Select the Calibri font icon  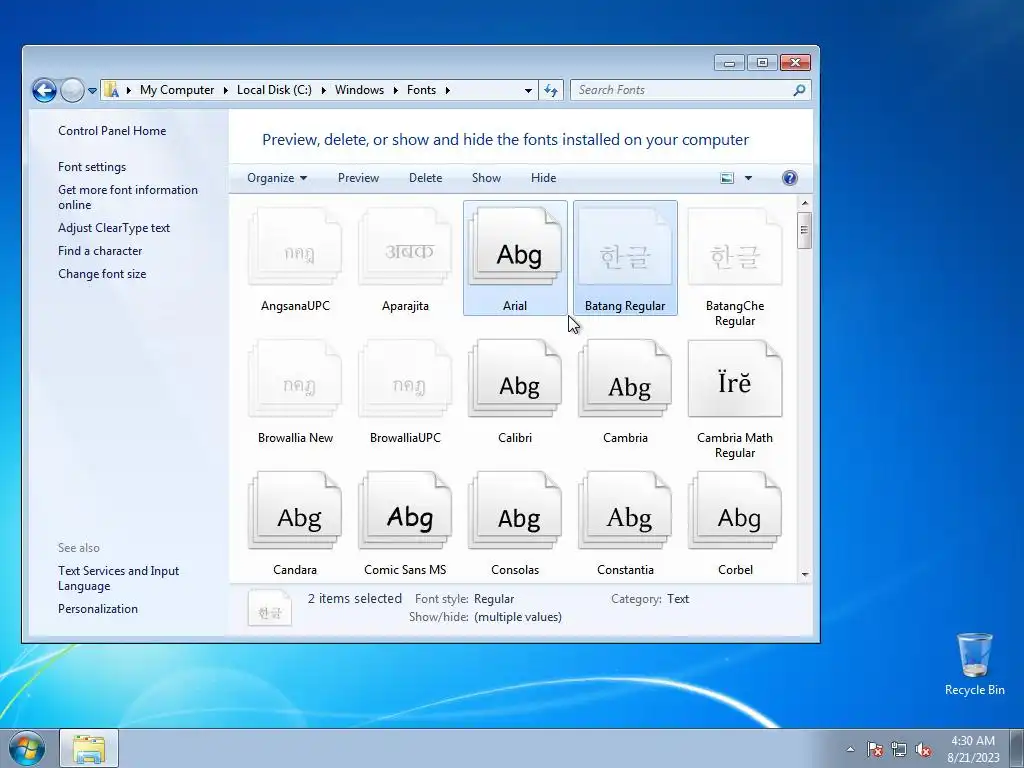(515, 379)
